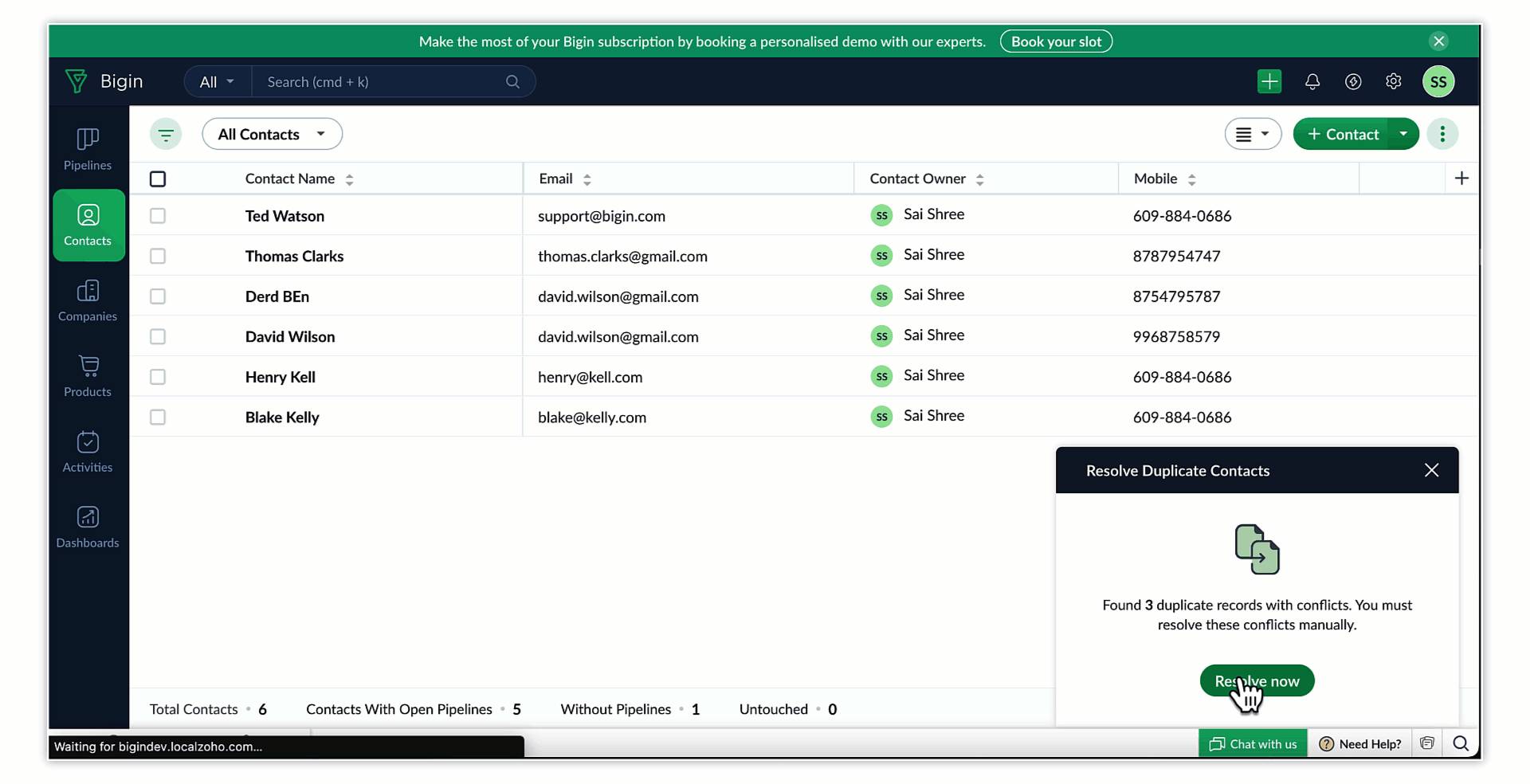The image size is (1530, 784).
Task: Click Contacts With Open Pipelines stat
Action: [414, 709]
